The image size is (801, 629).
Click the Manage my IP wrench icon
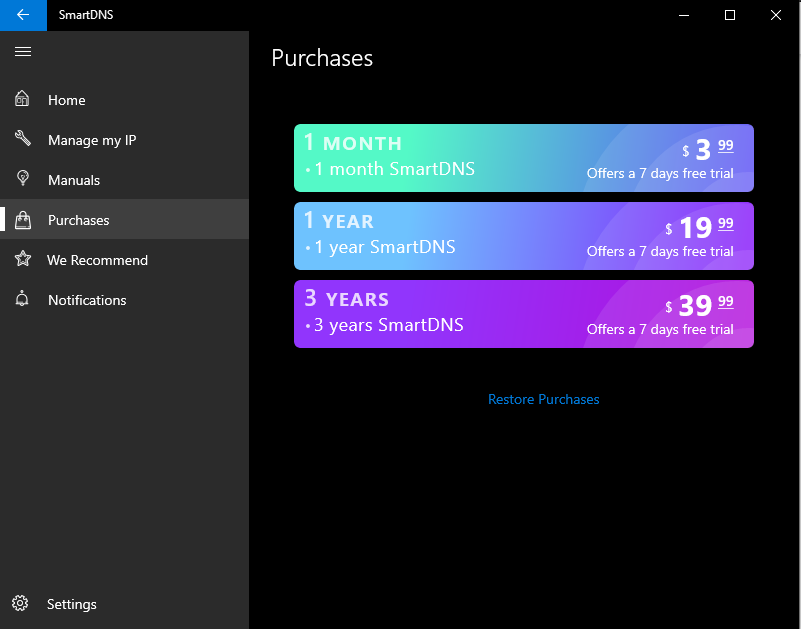pos(23,140)
